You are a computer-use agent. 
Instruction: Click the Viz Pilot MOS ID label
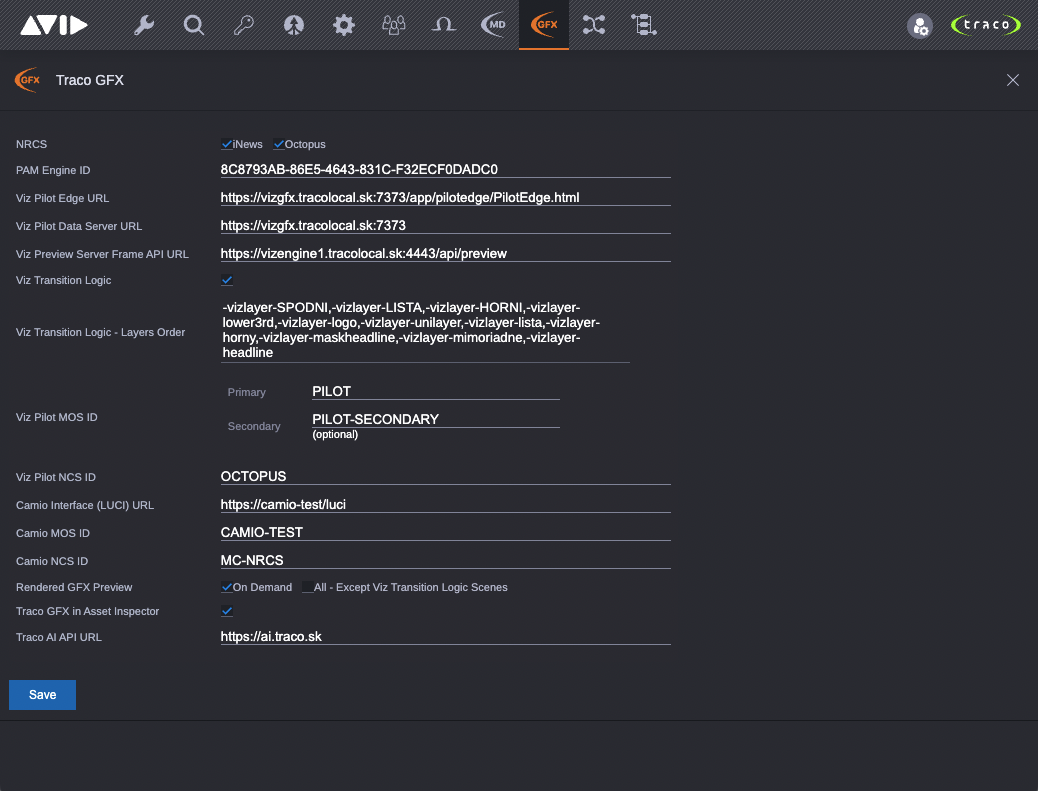(x=56, y=417)
